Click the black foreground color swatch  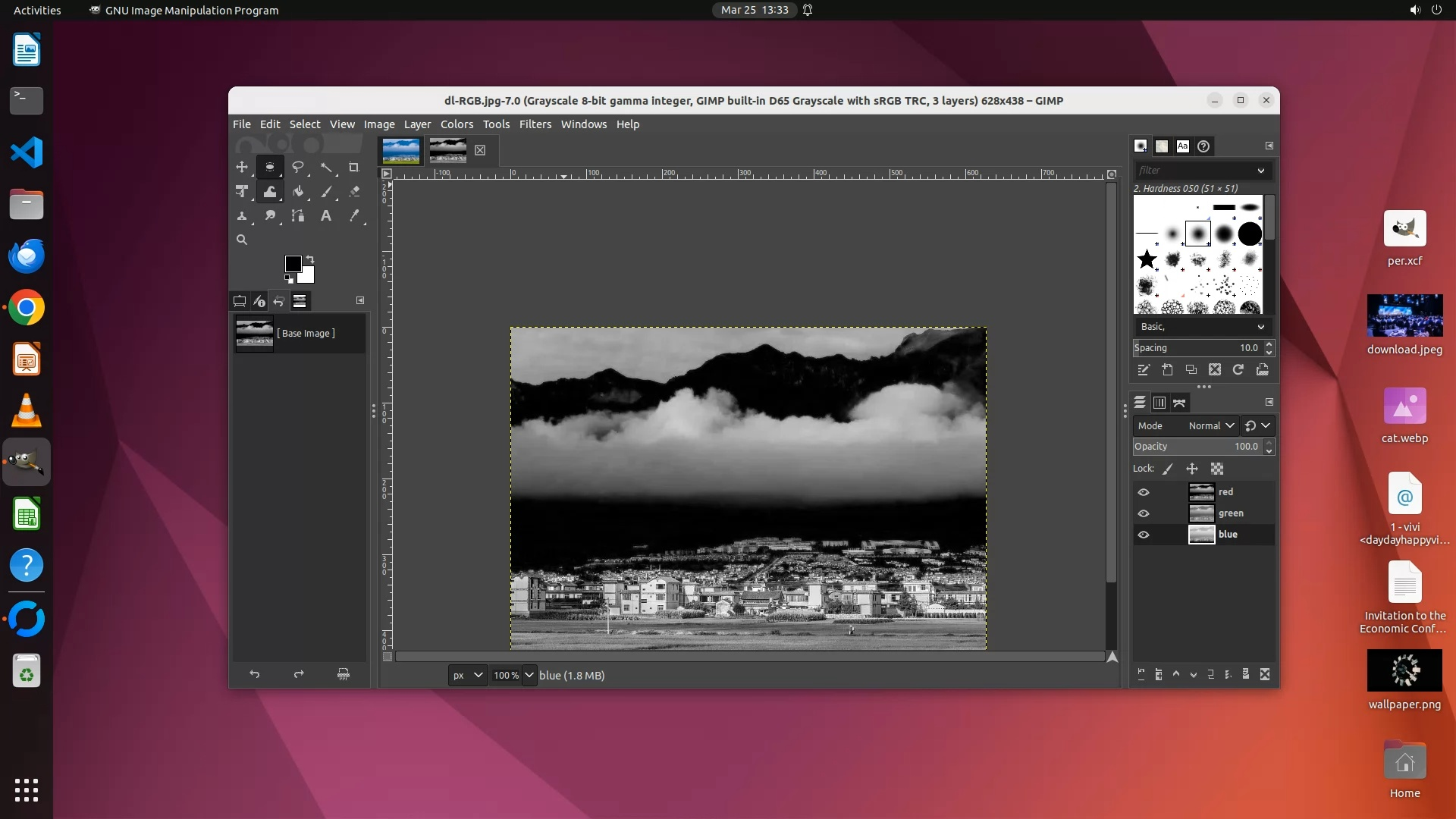293,264
